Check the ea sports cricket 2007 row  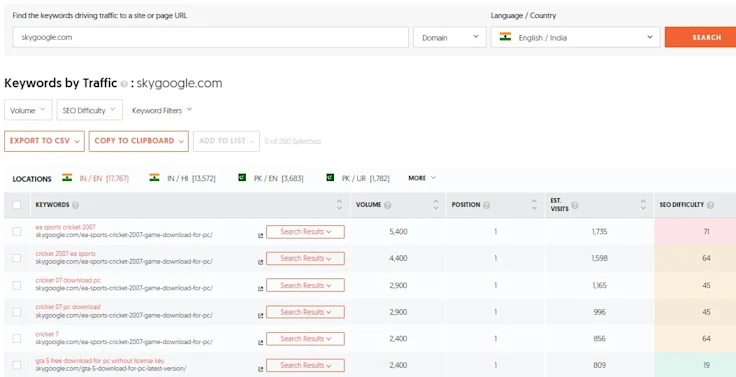17,231
